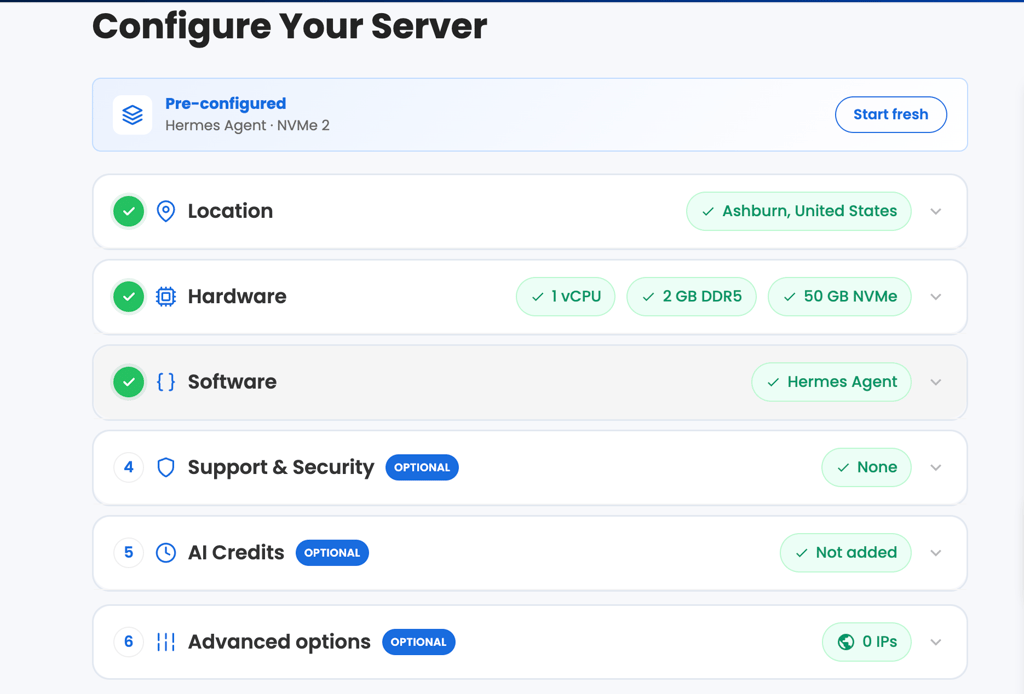This screenshot has width=1024, height=694.
Task: Click the Hermes Agent · NVMe 2 subtitle
Action: [x=248, y=125]
